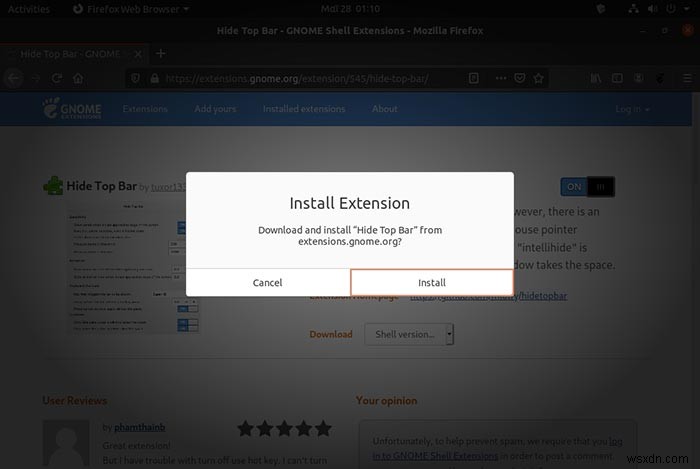Open the Hide Top Bar puzzle icon
This screenshot has height=469, width=700.
(53, 186)
